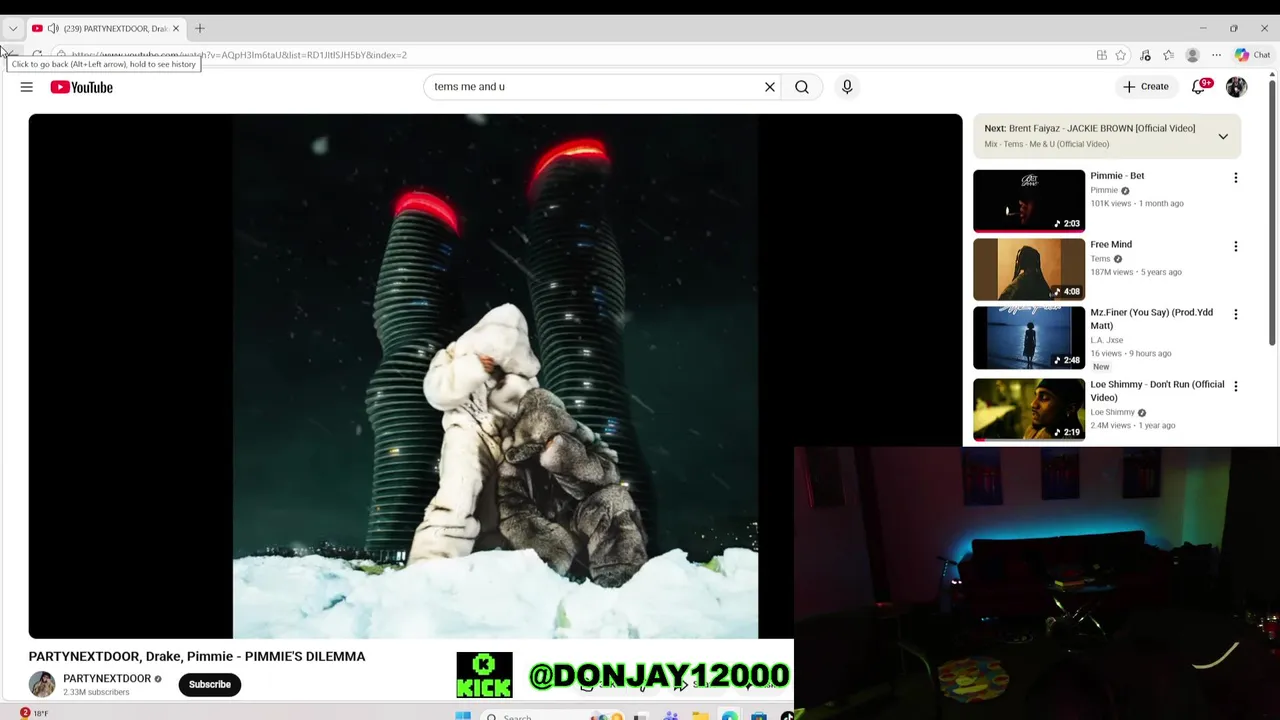Open the Create menu
Viewport: 1280px width, 720px height.
pyautogui.click(x=1145, y=87)
